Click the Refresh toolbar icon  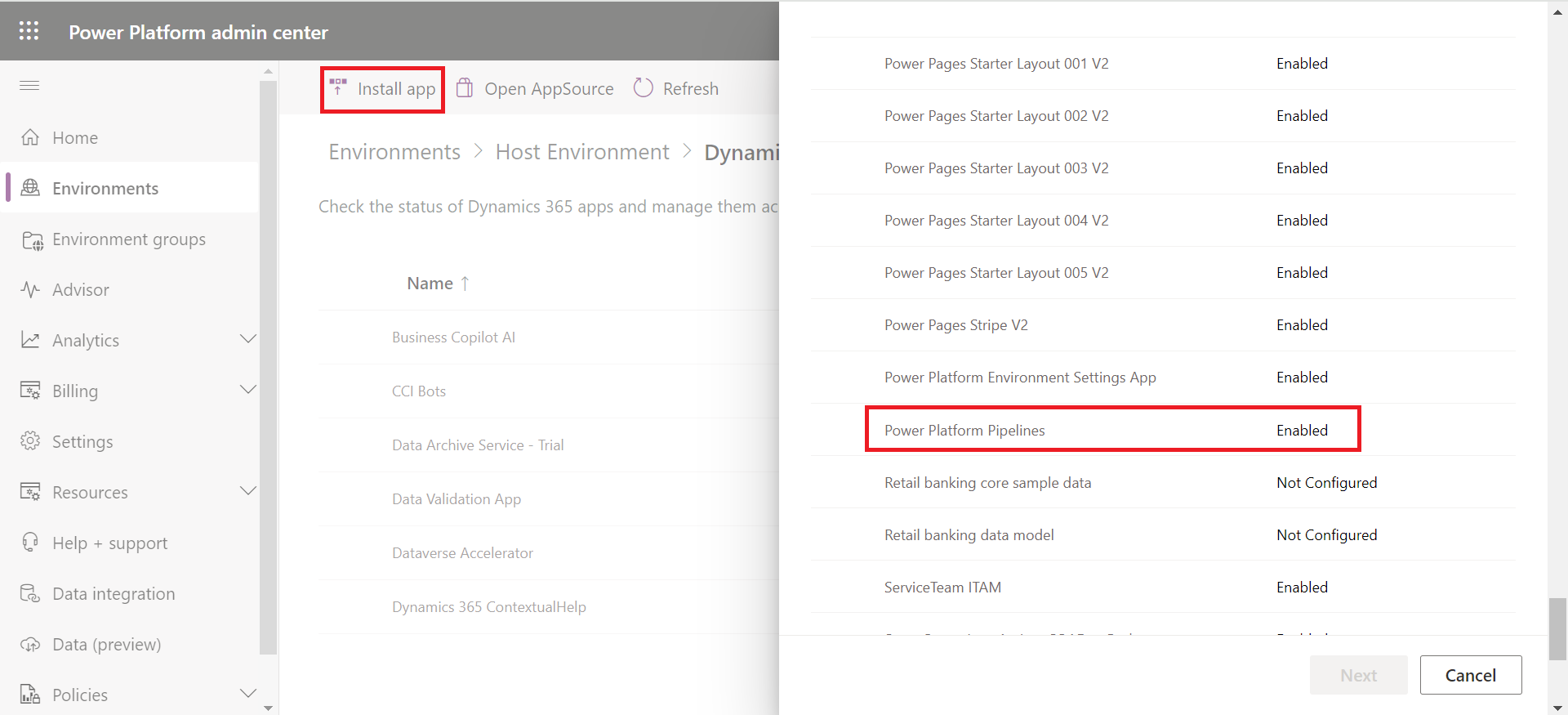click(644, 88)
